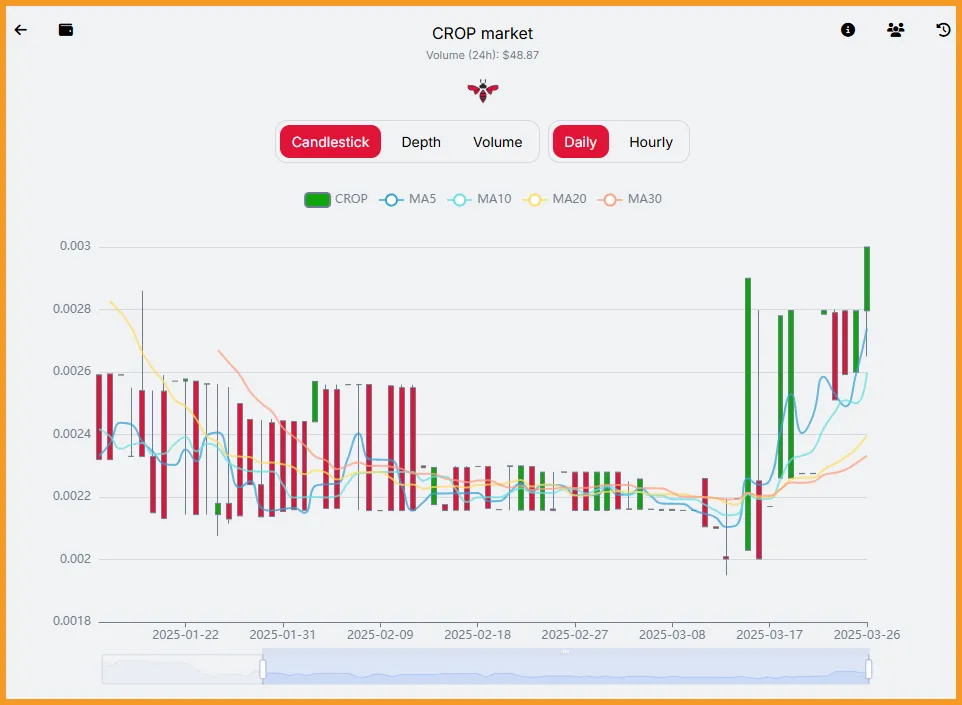Click the tall green candle reaching 0.003
This screenshot has height=705, width=962.
[x=867, y=279]
